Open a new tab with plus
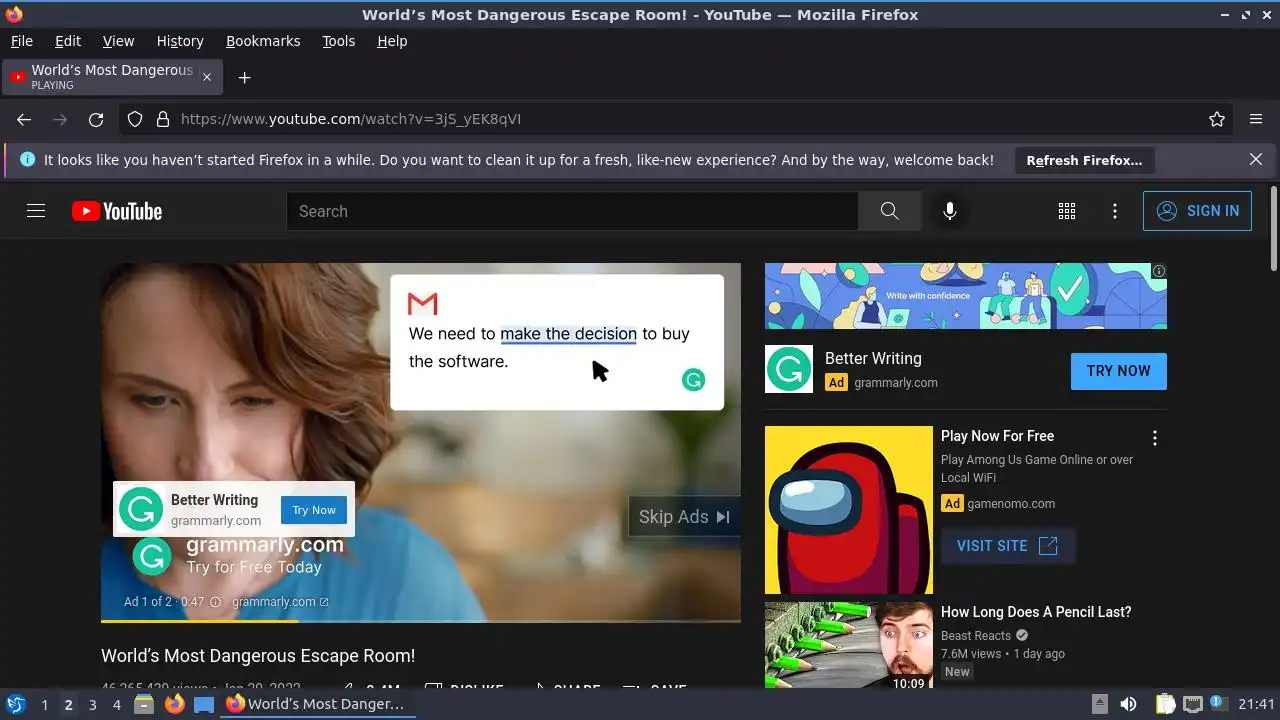Screen dimensions: 1280x720 (244, 77)
